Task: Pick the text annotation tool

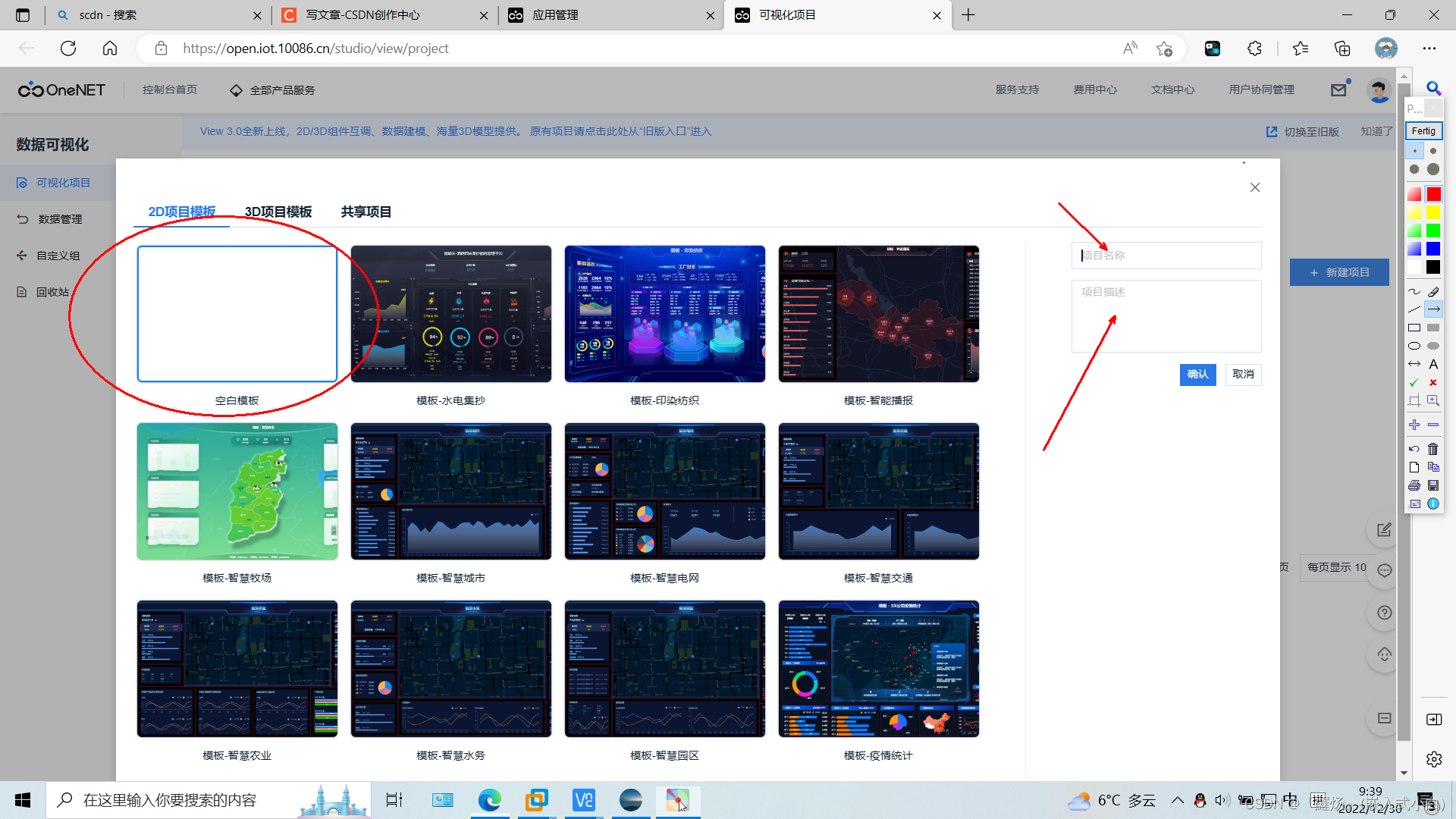Action: (x=1433, y=364)
